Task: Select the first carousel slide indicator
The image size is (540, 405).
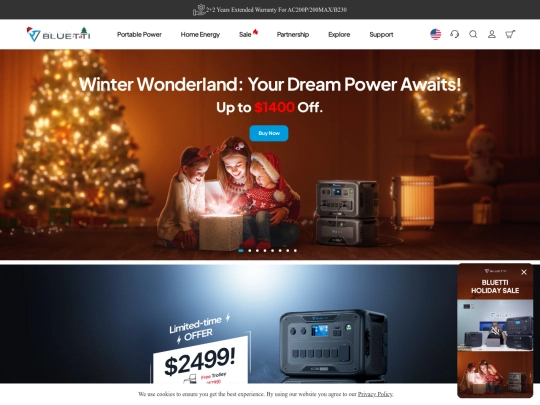Action: tap(241, 250)
